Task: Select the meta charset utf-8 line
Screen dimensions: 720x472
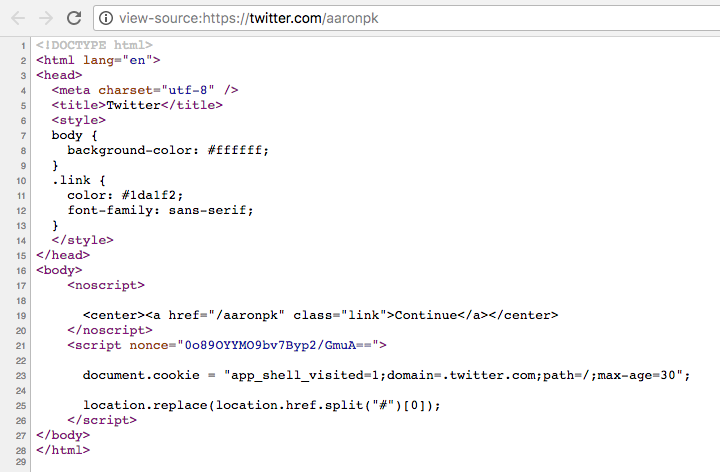Action: pos(145,90)
